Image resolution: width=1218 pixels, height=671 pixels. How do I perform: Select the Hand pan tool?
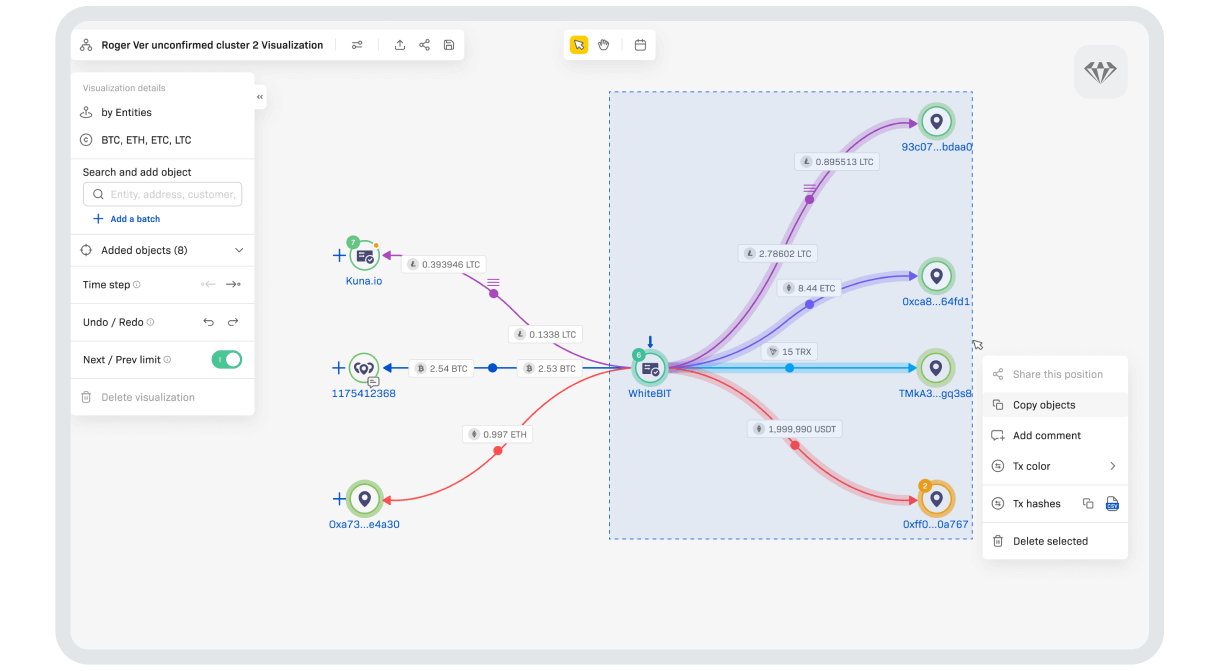click(x=603, y=44)
